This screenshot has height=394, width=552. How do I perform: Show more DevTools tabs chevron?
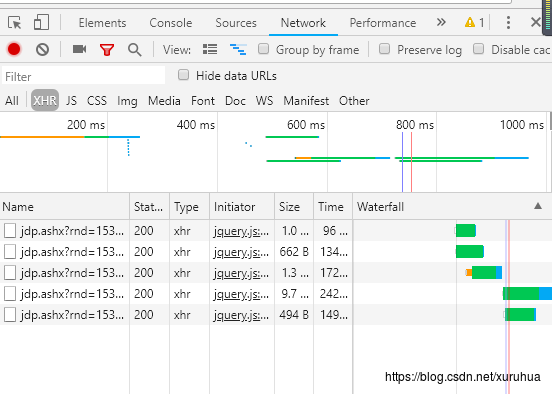441,23
